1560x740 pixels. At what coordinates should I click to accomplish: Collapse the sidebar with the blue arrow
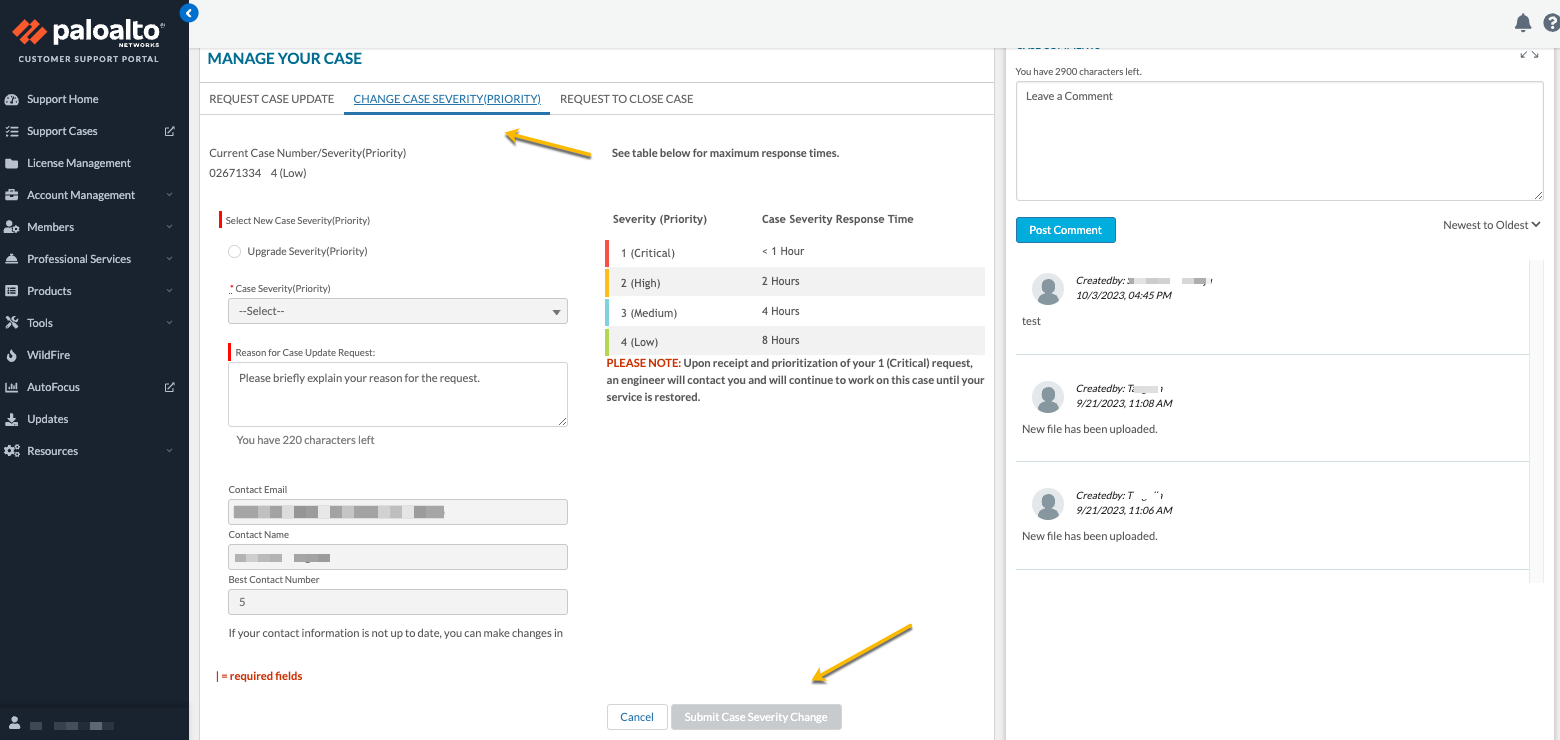point(189,13)
